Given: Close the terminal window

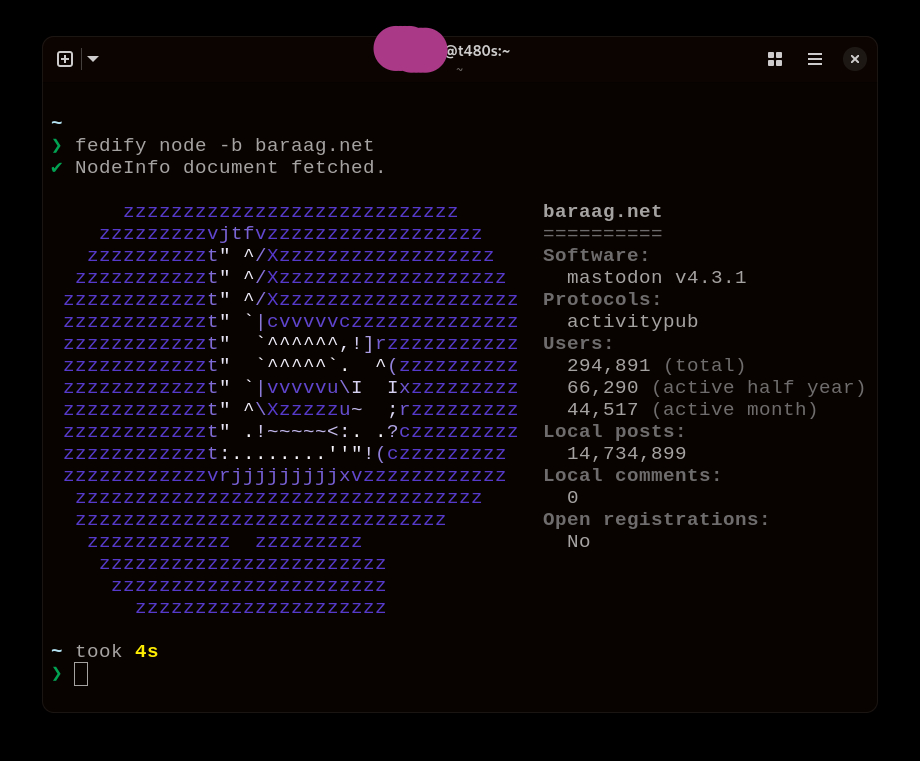Looking at the screenshot, I should (854, 59).
